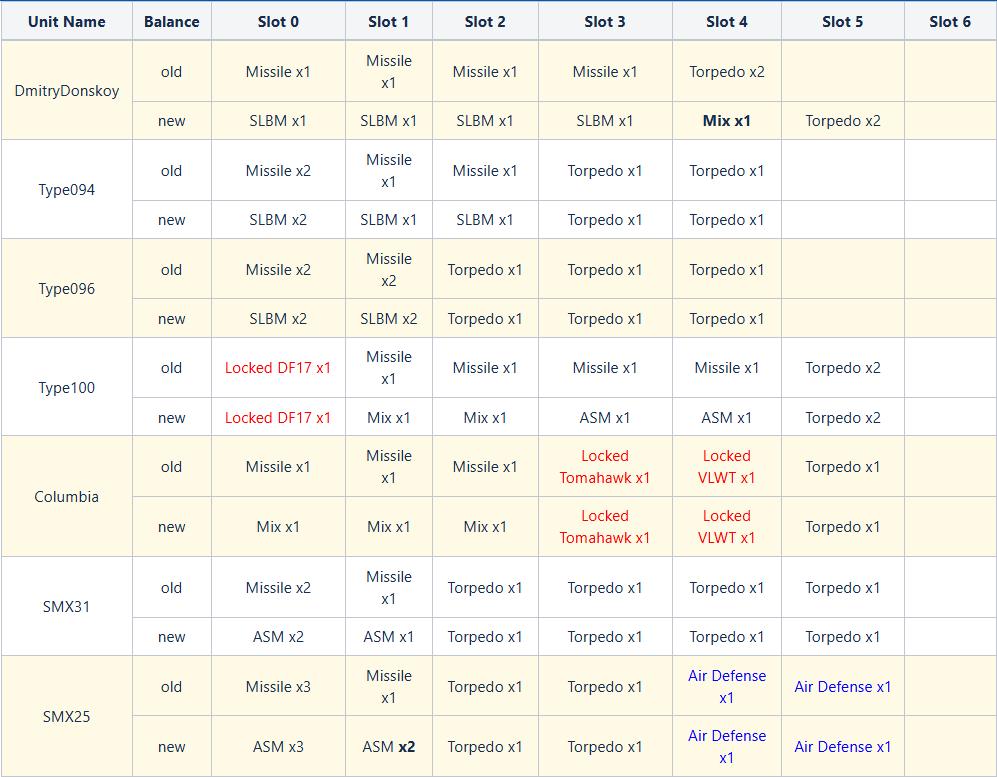The image size is (997, 777).
Task: Click Missile x1 in Type100 old Slot 4
Action: click(727, 368)
